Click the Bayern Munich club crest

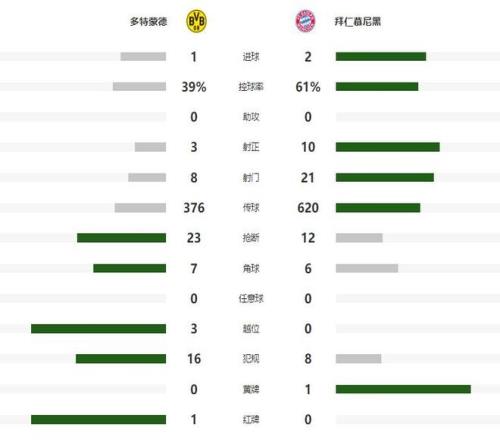point(305,21)
